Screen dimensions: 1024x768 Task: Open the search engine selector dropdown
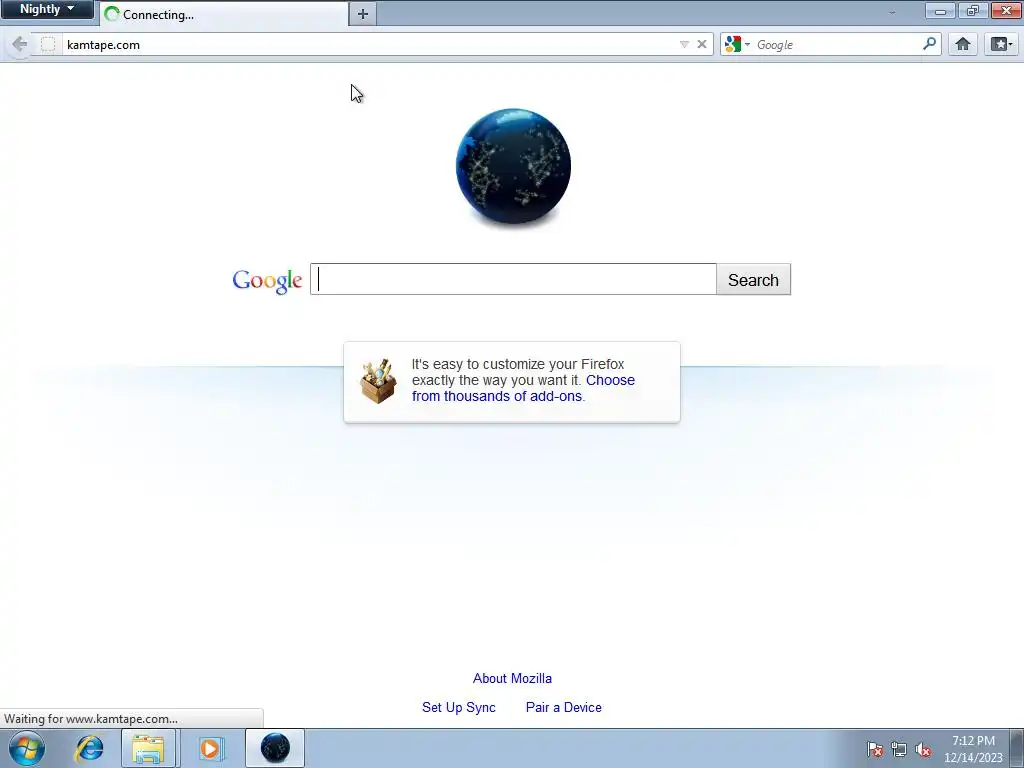click(x=737, y=44)
